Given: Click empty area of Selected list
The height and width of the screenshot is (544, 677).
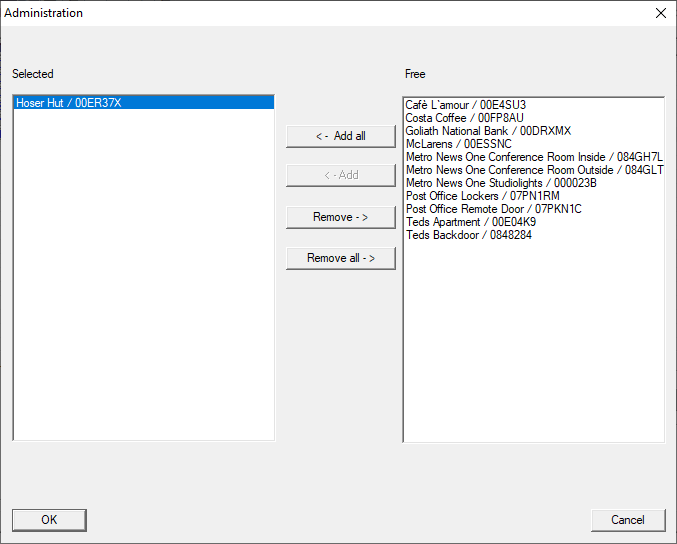Looking at the screenshot, I should click(143, 300).
